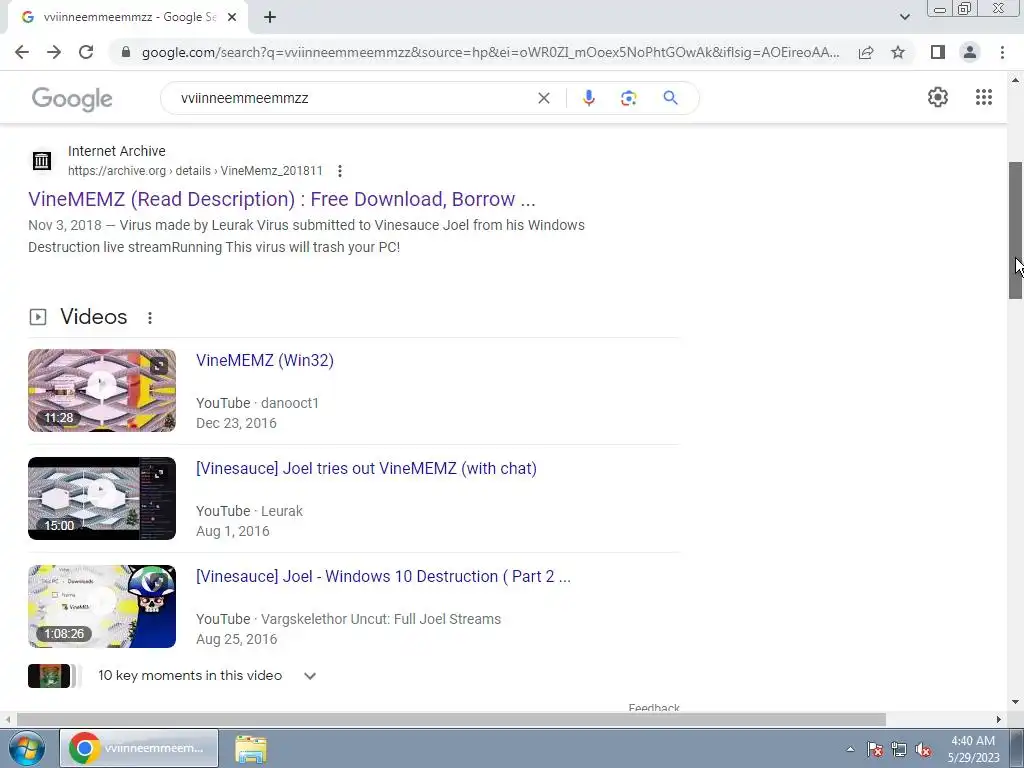
Task: Click the key moments preview thumbnail
Action: pyautogui.click(x=49, y=676)
